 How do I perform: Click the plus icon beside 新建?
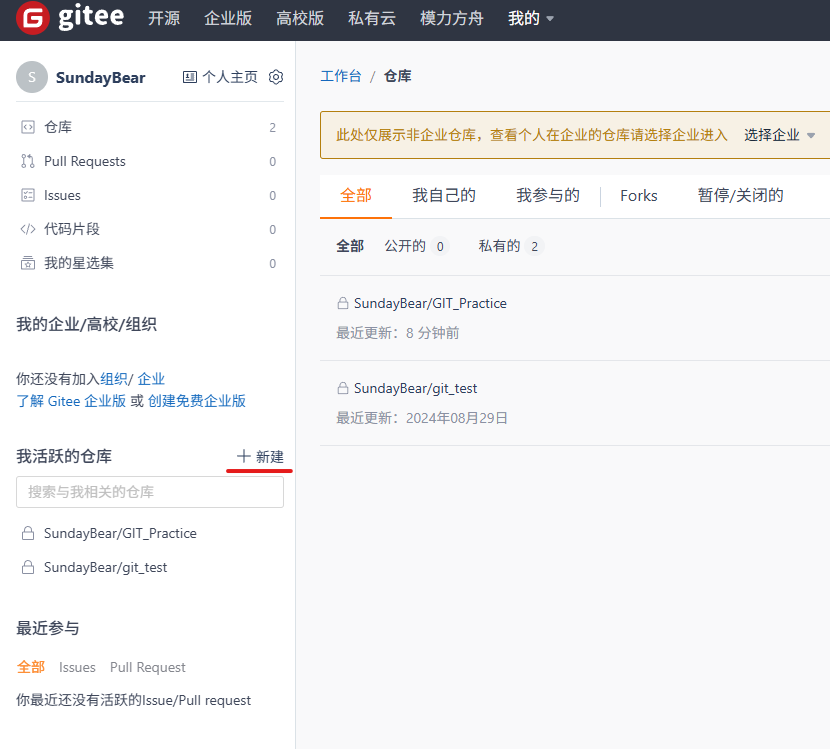tap(243, 456)
